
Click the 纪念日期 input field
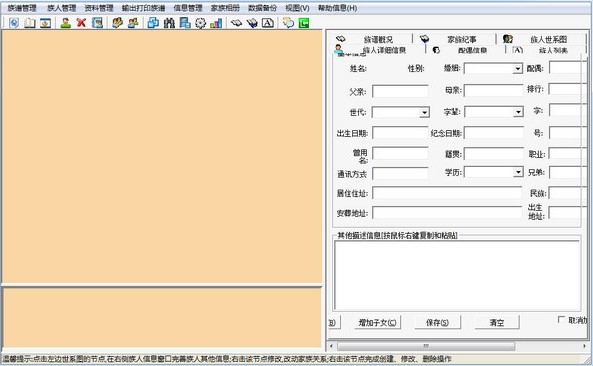(494, 133)
